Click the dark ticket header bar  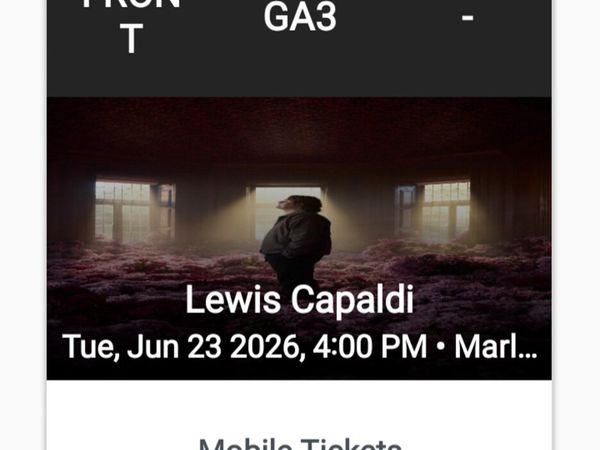pos(299,49)
